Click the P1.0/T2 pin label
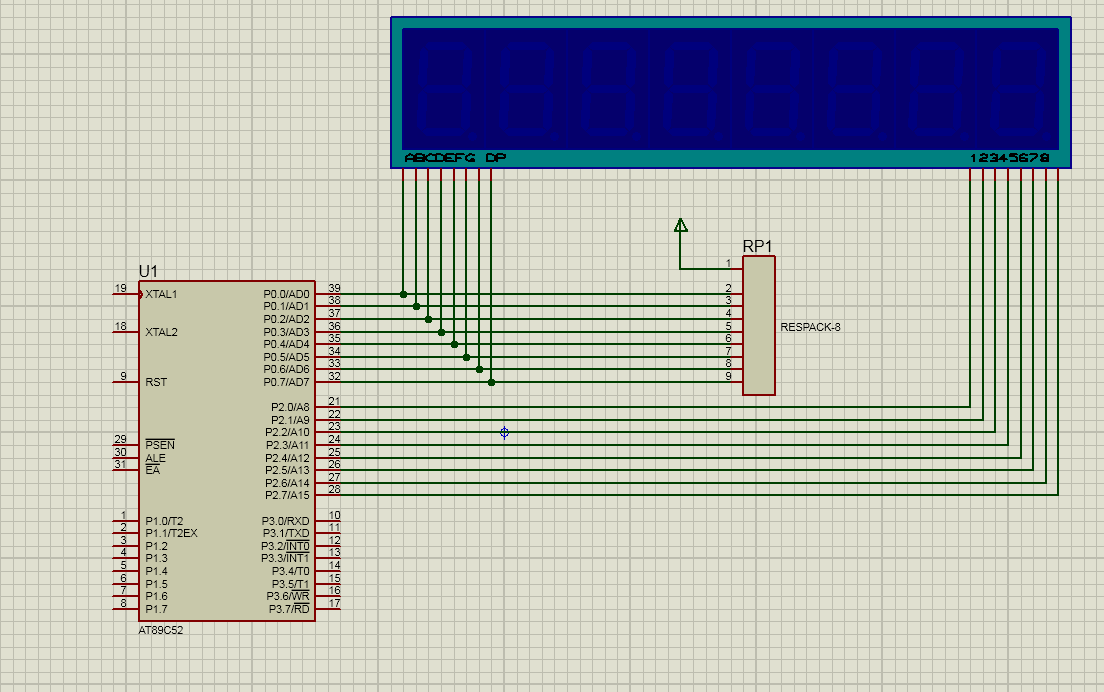 point(164,521)
